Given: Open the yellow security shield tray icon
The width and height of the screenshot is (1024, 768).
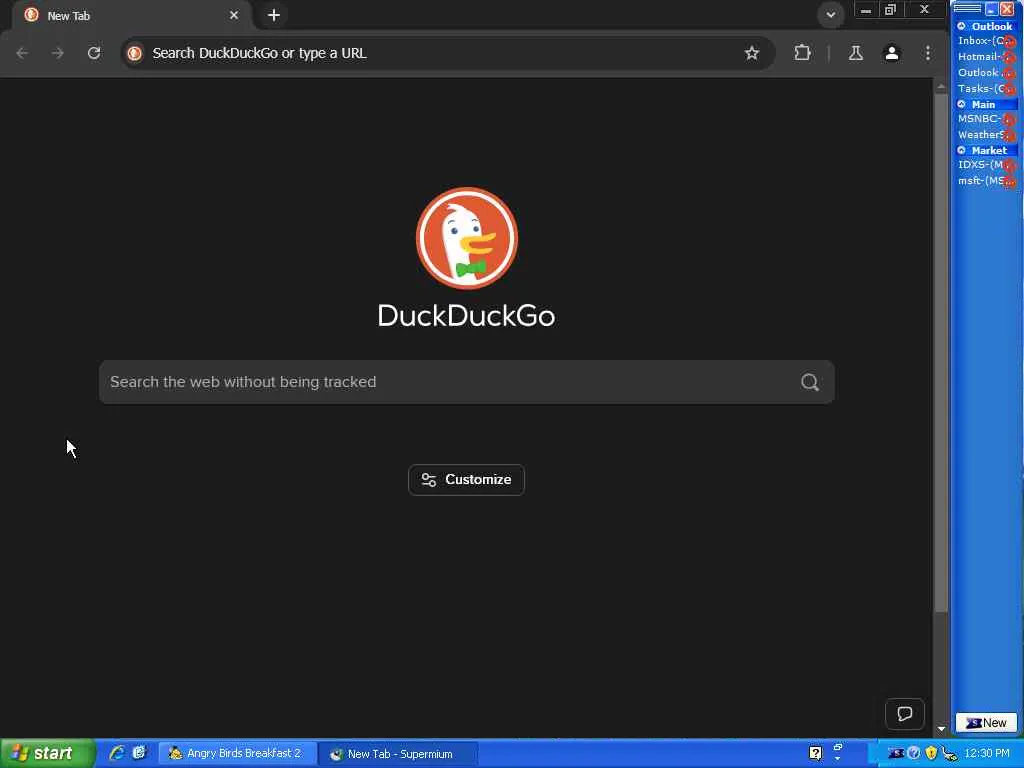Looking at the screenshot, I should point(931,753).
